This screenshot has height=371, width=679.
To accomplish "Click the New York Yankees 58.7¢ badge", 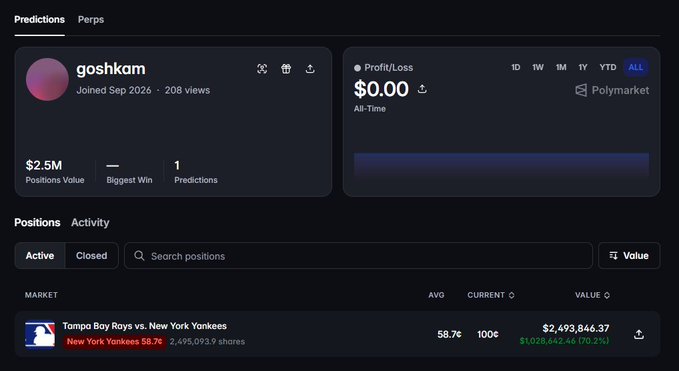I will pyautogui.click(x=115, y=342).
